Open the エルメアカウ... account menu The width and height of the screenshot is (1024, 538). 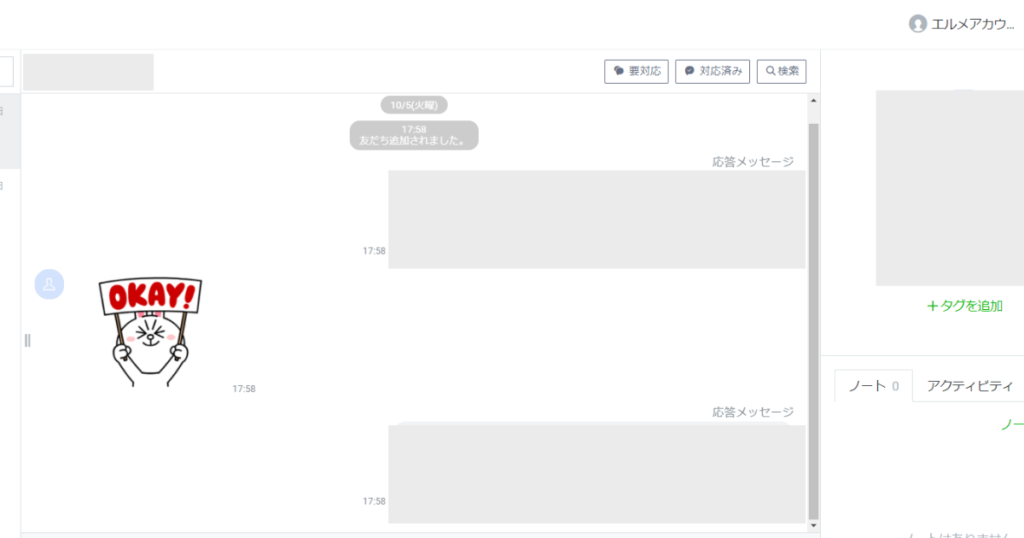point(962,24)
